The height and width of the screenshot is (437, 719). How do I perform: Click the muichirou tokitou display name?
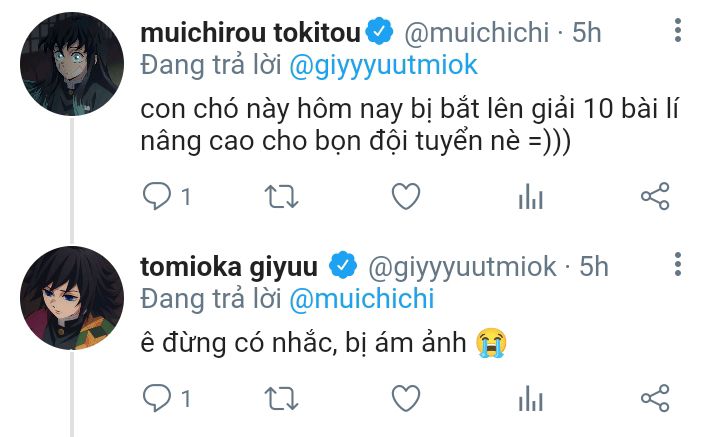pyautogui.click(x=248, y=32)
